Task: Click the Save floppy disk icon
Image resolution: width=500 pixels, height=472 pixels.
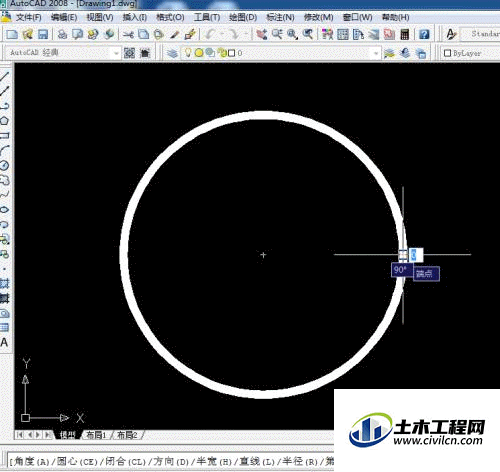Action: pyautogui.click(x=43, y=34)
